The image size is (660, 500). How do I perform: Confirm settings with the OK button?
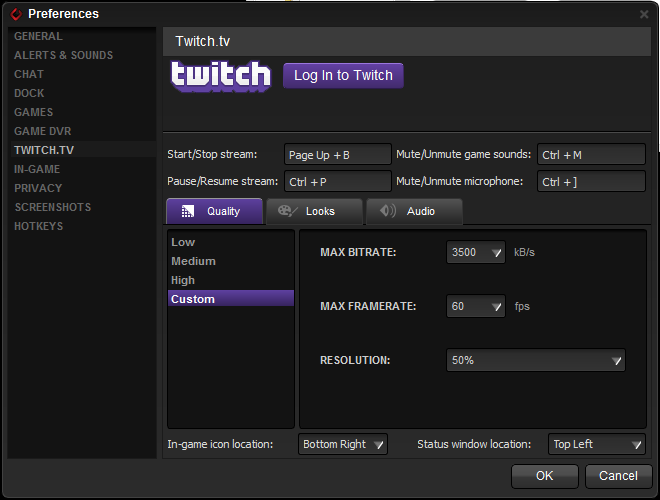[x=545, y=476]
